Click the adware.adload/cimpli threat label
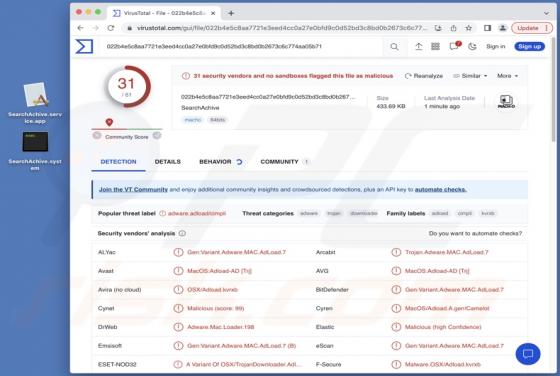Screen dimensions: 560x376 (x=197, y=213)
